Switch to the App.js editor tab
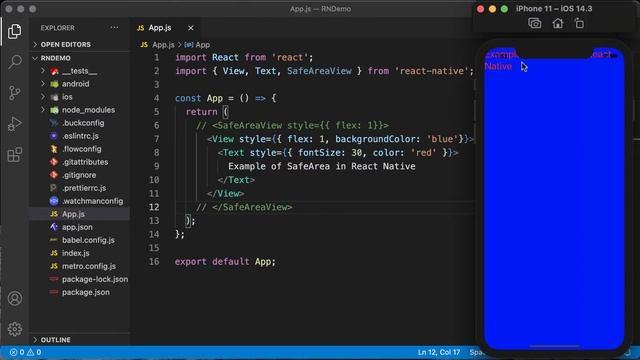 [x=160, y=28]
